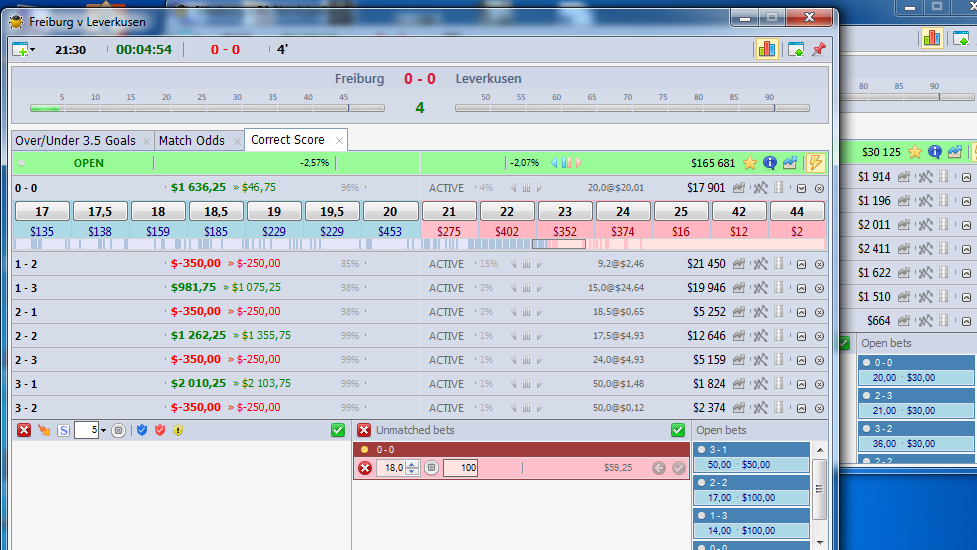The height and width of the screenshot is (550, 977).
Task: Expand the 1-3 selection row
Action: pos(801,288)
